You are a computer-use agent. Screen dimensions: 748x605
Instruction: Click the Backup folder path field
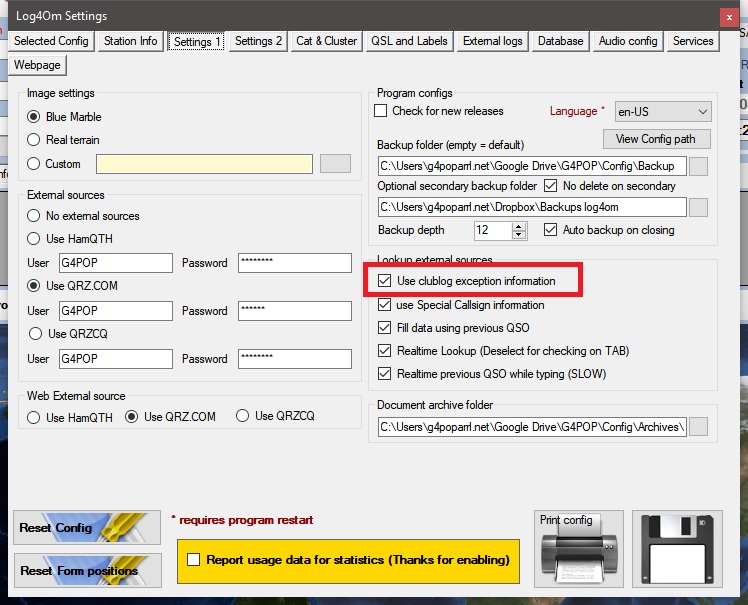[532, 166]
